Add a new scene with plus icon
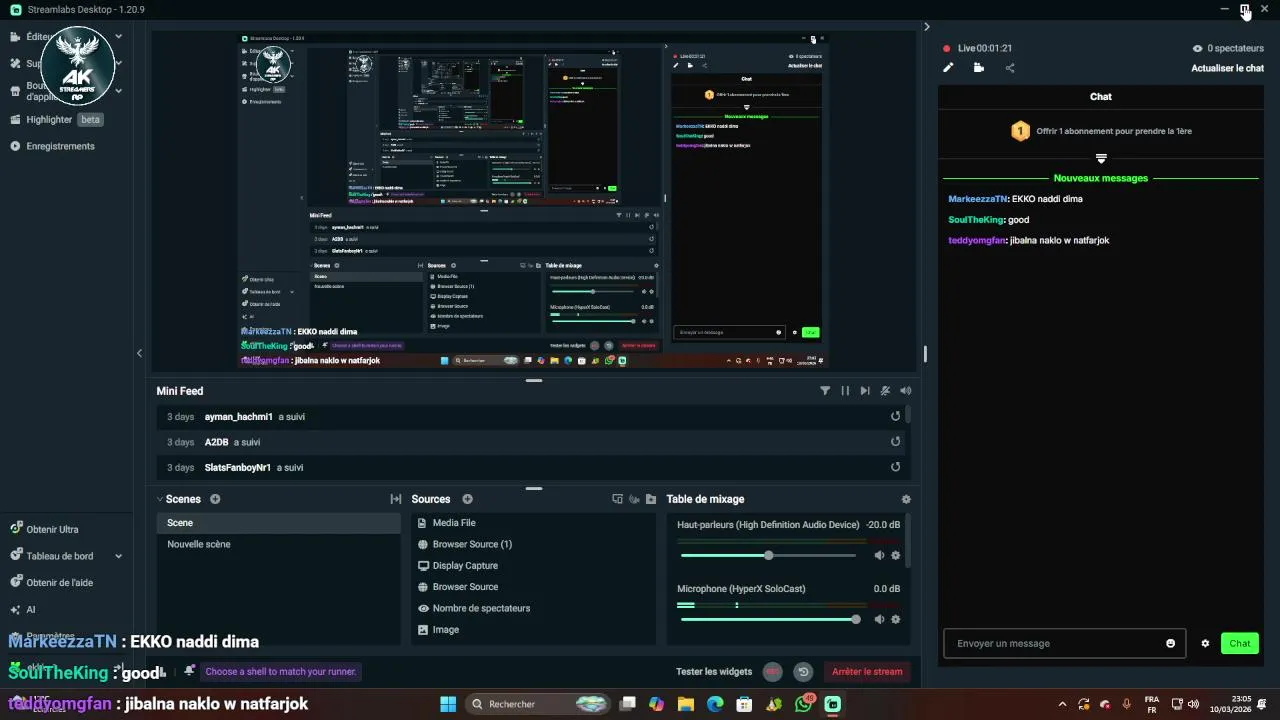 pyautogui.click(x=215, y=499)
